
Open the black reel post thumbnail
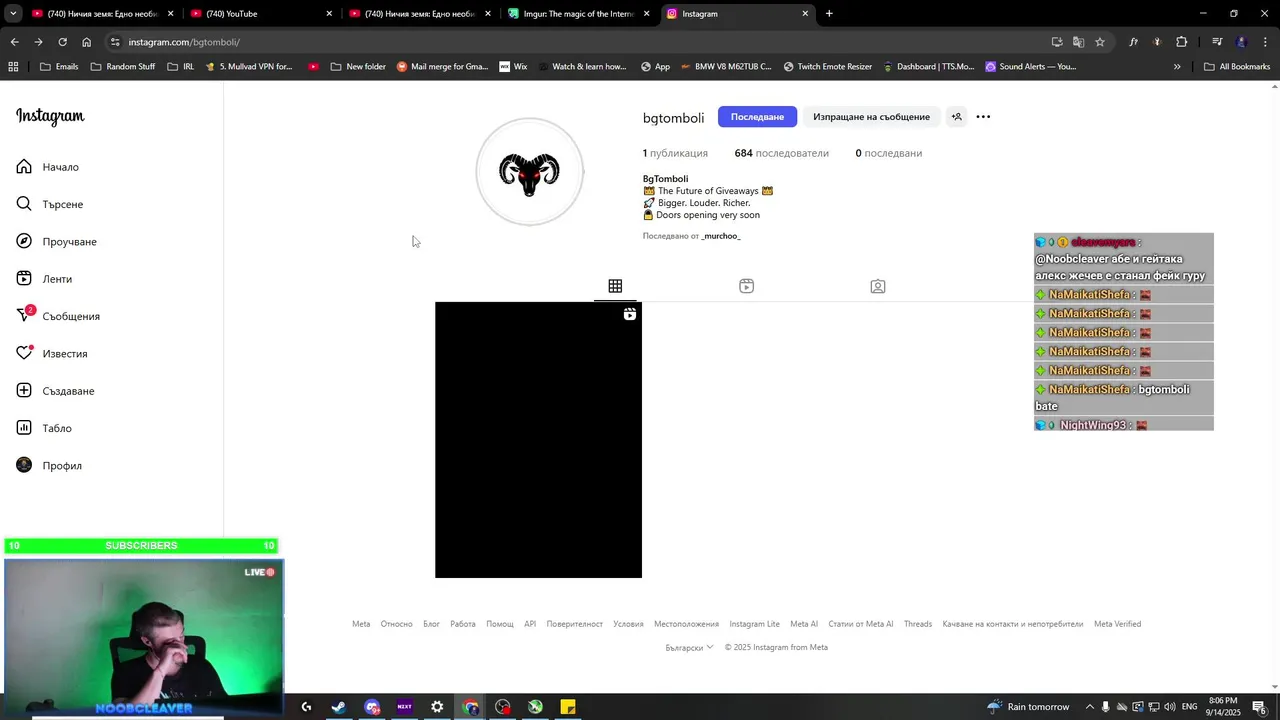pyautogui.click(x=538, y=440)
